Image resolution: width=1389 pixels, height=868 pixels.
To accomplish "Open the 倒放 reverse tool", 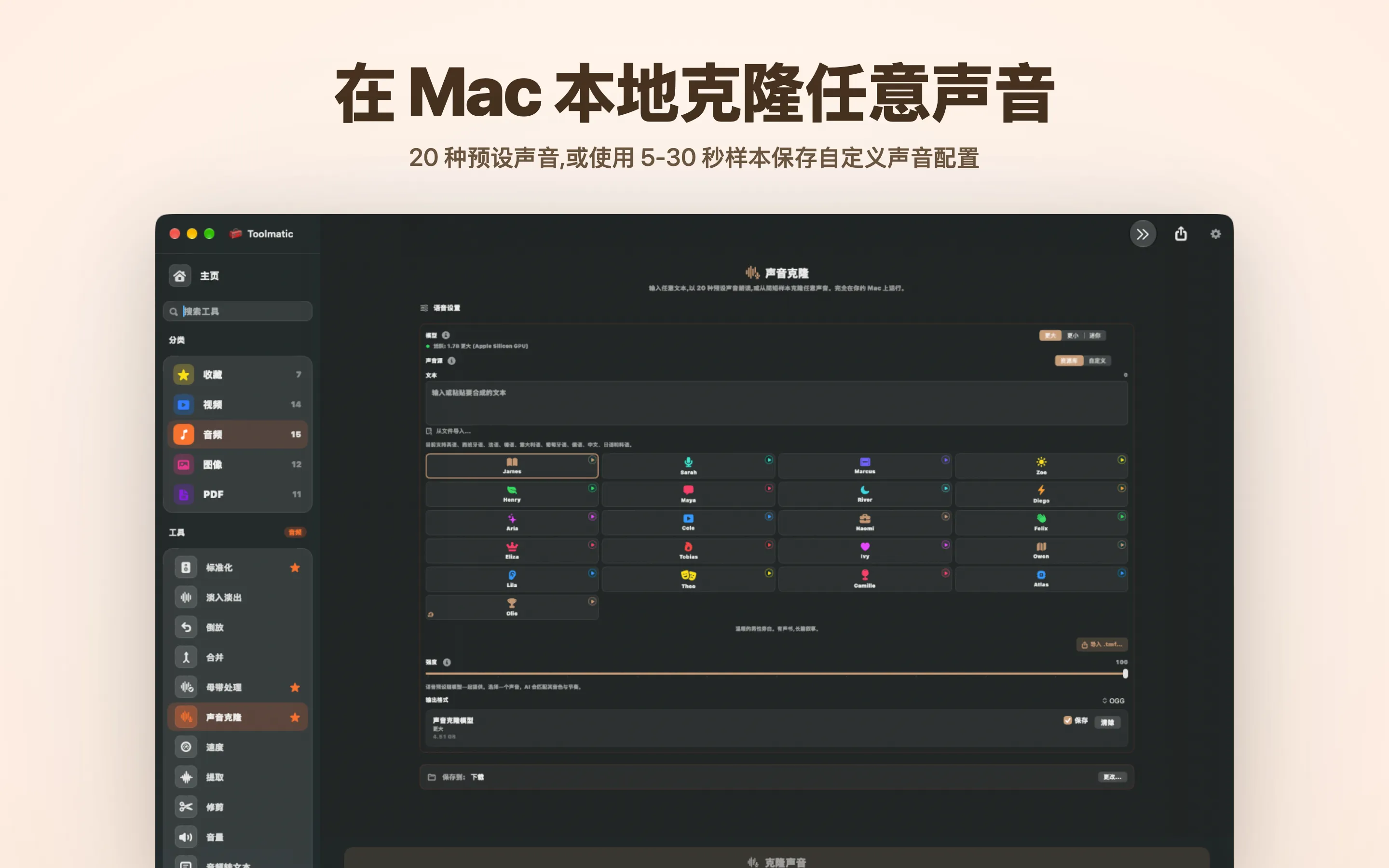I will pyautogui.click(x=238, y=627).
